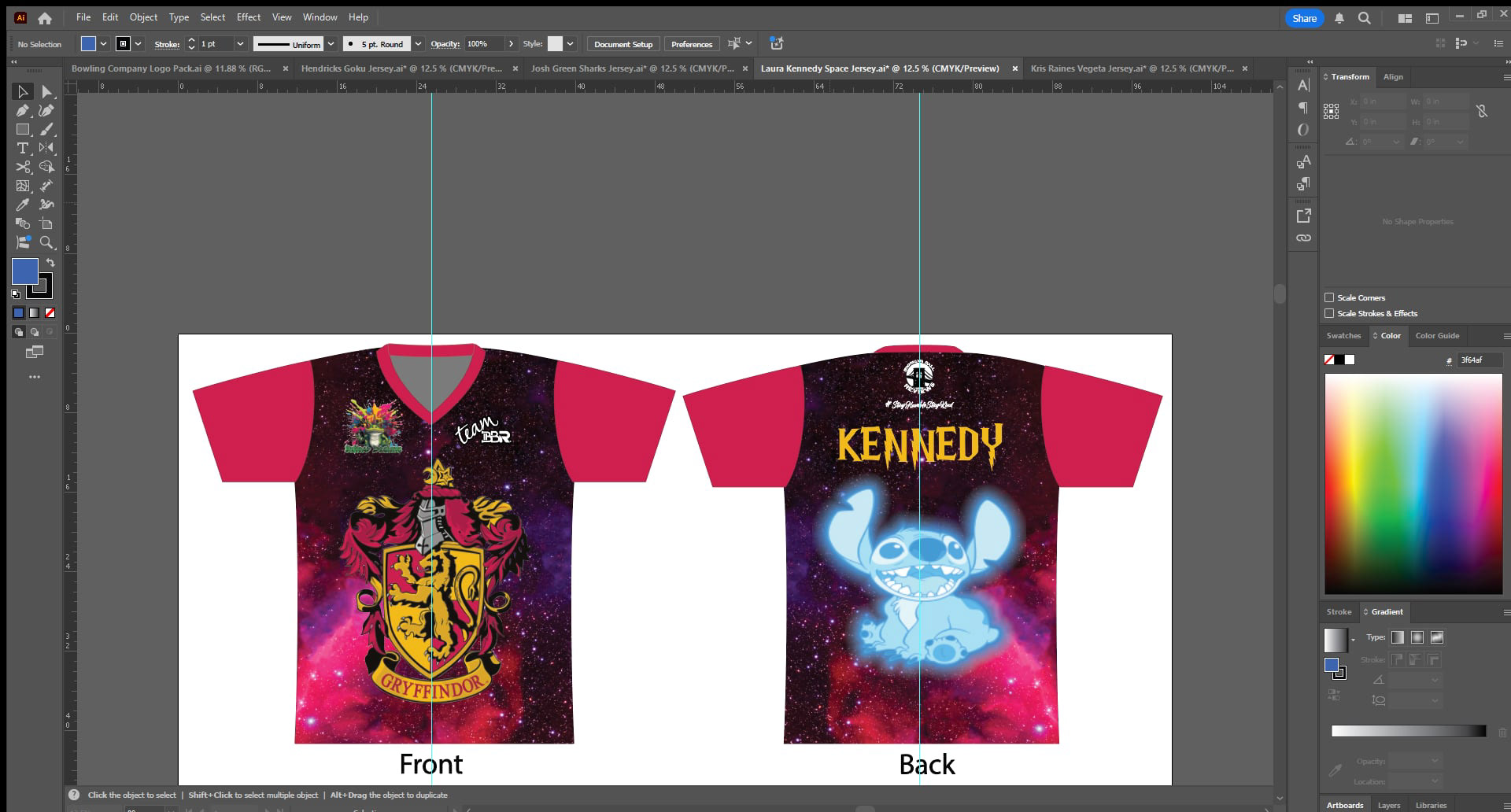This screenshot has height=812, width=1511.
Task: Select the Reflect tool
Action: pos(46,148)
